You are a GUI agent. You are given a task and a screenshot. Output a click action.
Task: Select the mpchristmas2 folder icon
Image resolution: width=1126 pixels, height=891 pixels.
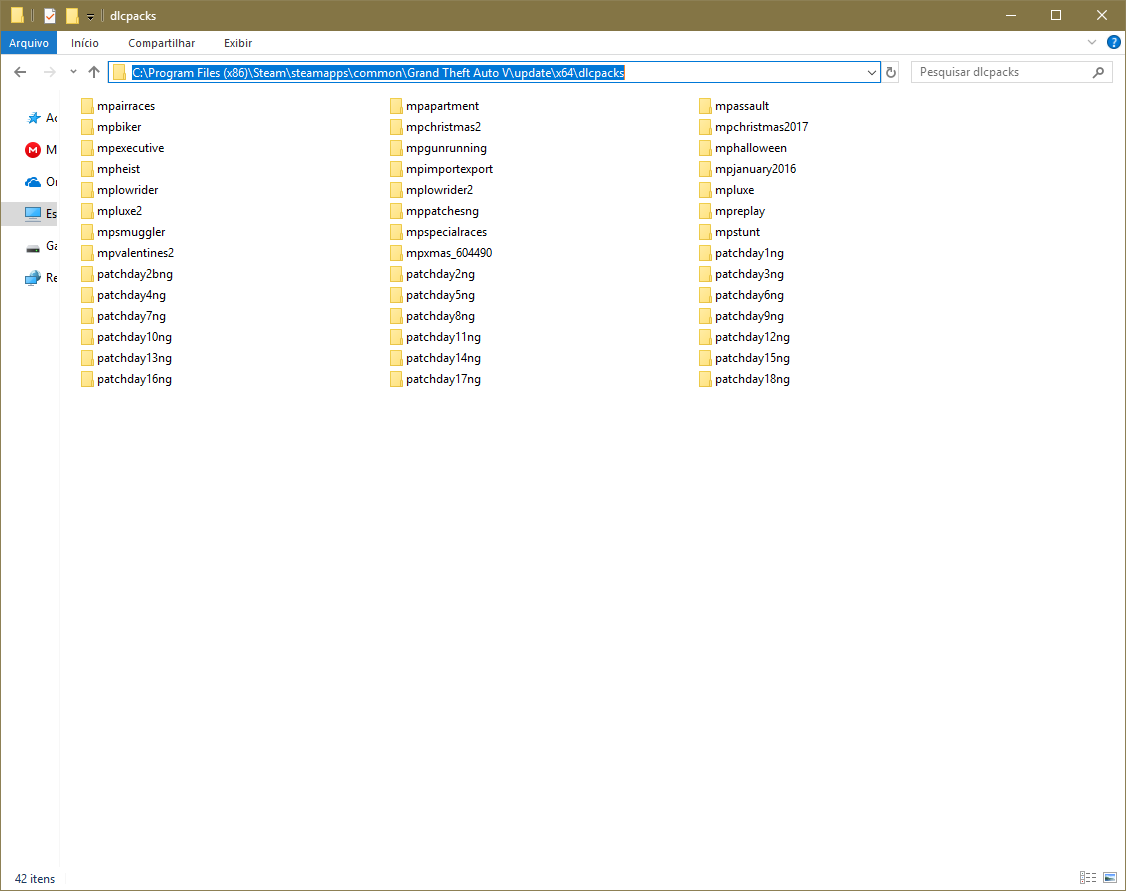coord(396,127)
